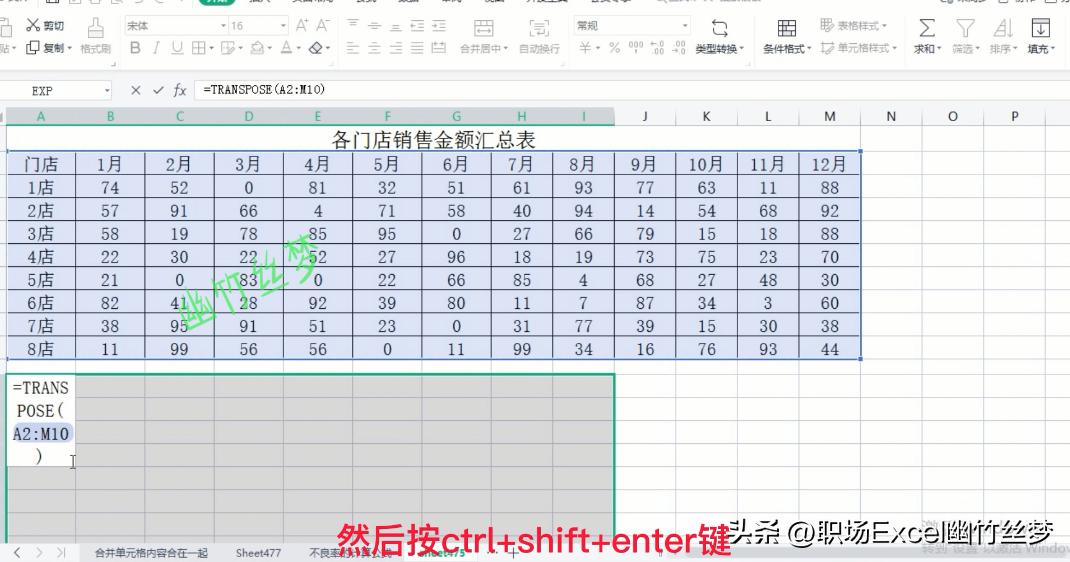Switch to sheet tab Sheet477
Viewport: 1070px width, 562px height.
[x=258, y=552]
